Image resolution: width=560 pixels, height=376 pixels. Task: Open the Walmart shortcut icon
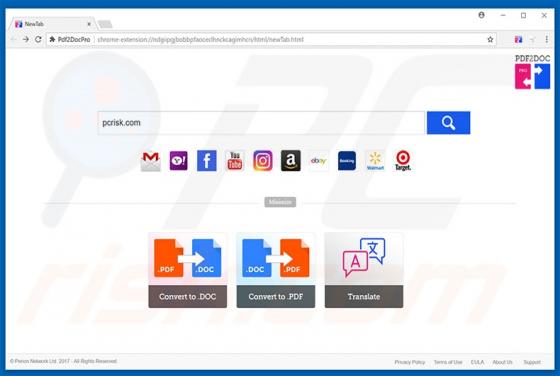click(x=375, y=161)
